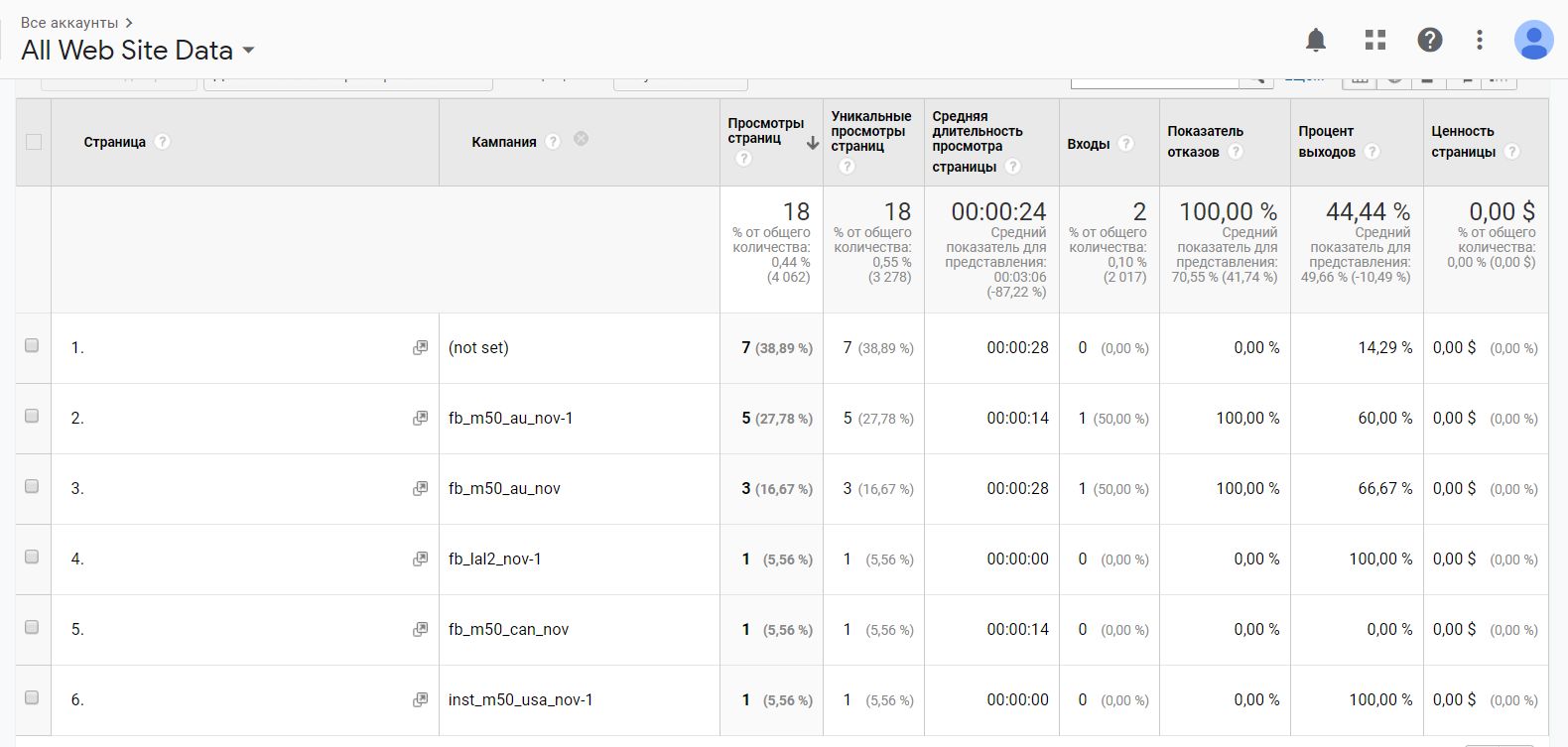The image size is (1568, 747).
Task: Check the inst_m50_usa_nov-1 row checkbox
Action: 32,697
